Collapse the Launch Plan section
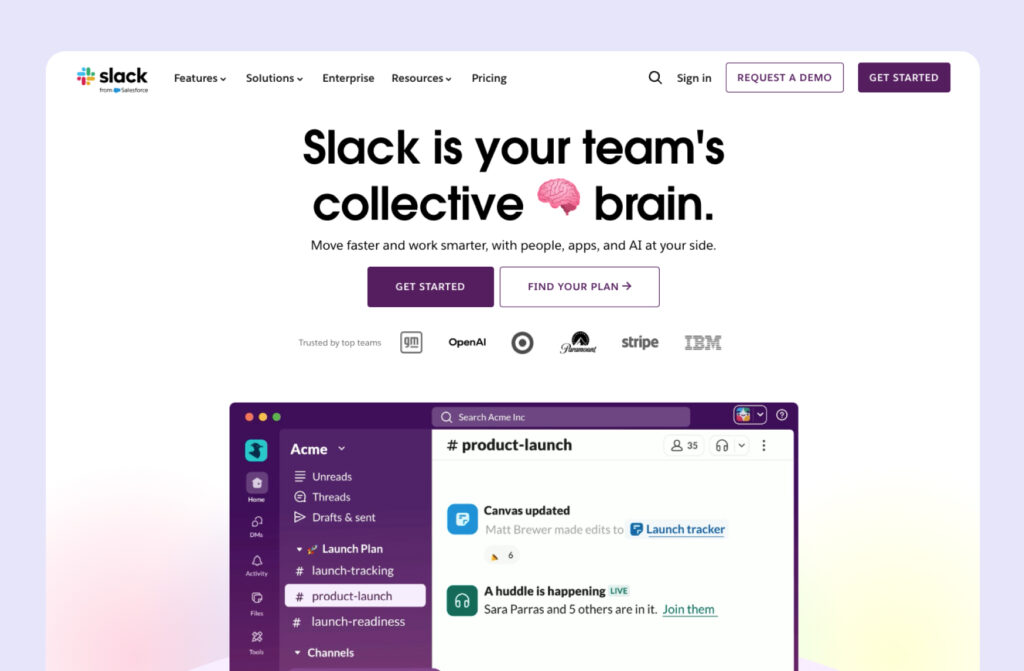 [299, 549]
